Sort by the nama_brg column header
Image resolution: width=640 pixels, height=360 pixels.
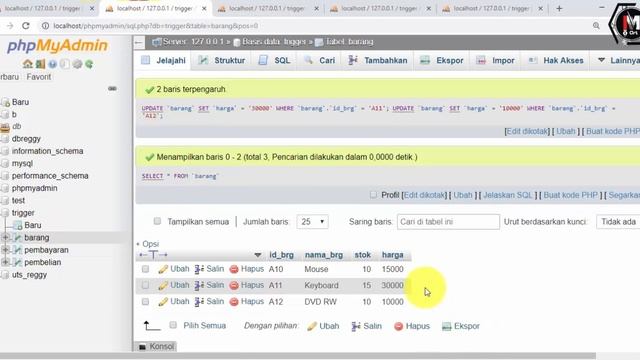pyautogui.click(x=324, y=255)
